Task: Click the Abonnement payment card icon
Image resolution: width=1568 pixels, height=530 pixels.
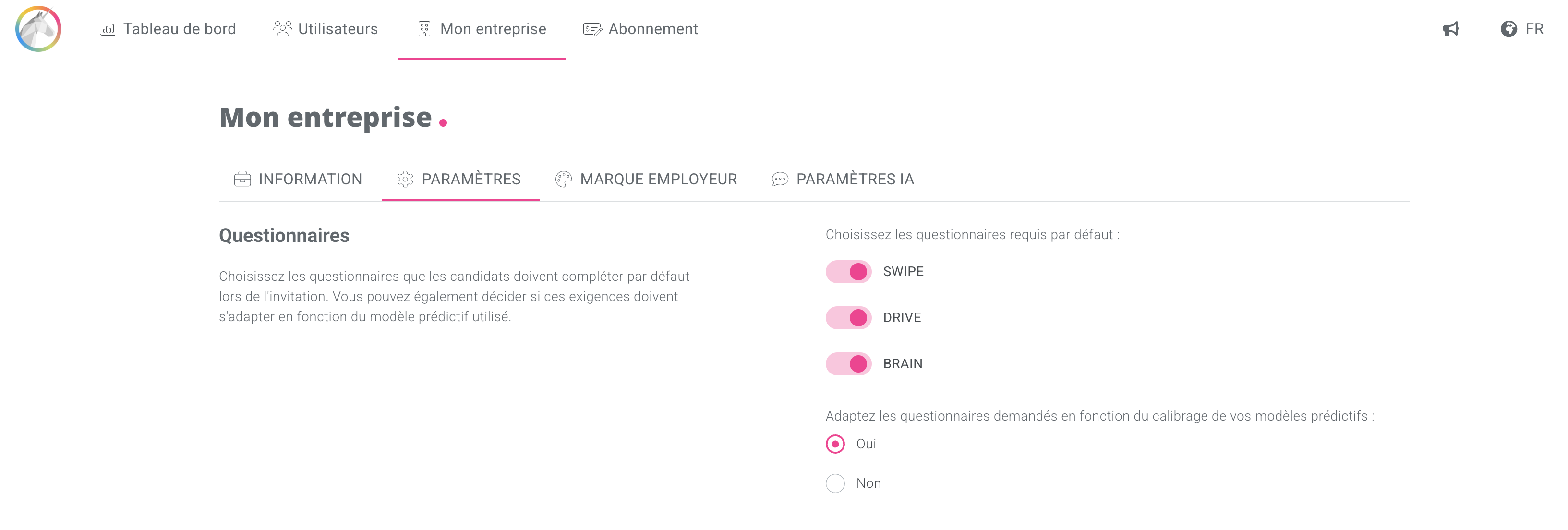Action: pyautogui.click(x=592, y=29)
